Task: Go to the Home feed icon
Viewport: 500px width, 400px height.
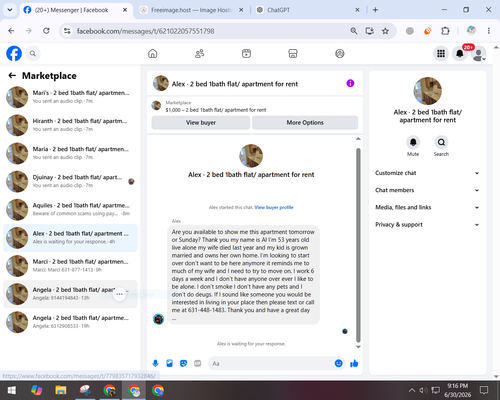Action: point(153,53)
